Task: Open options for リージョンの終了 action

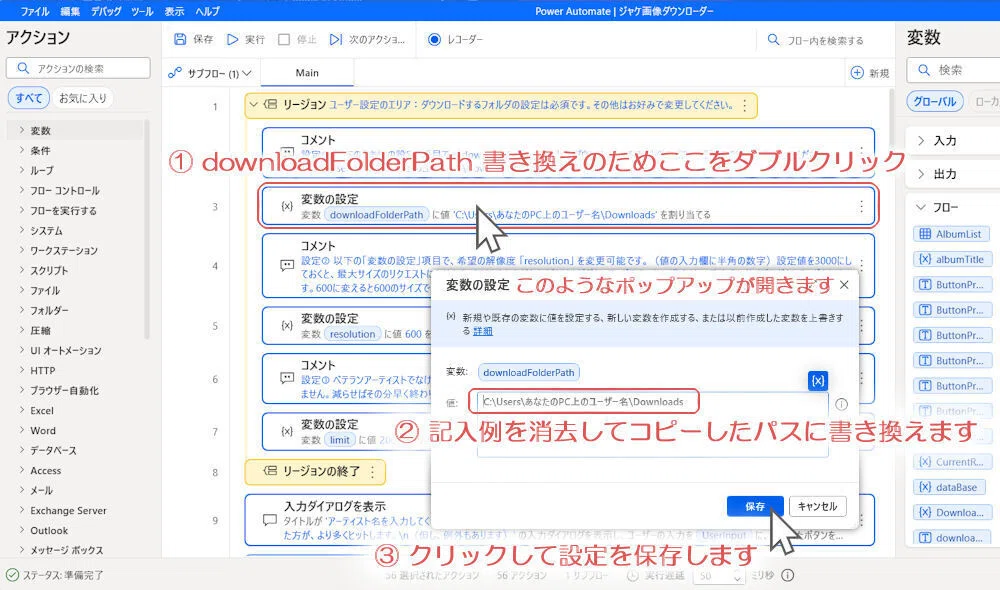Action: pyautogui.click(x=372, y=471)
